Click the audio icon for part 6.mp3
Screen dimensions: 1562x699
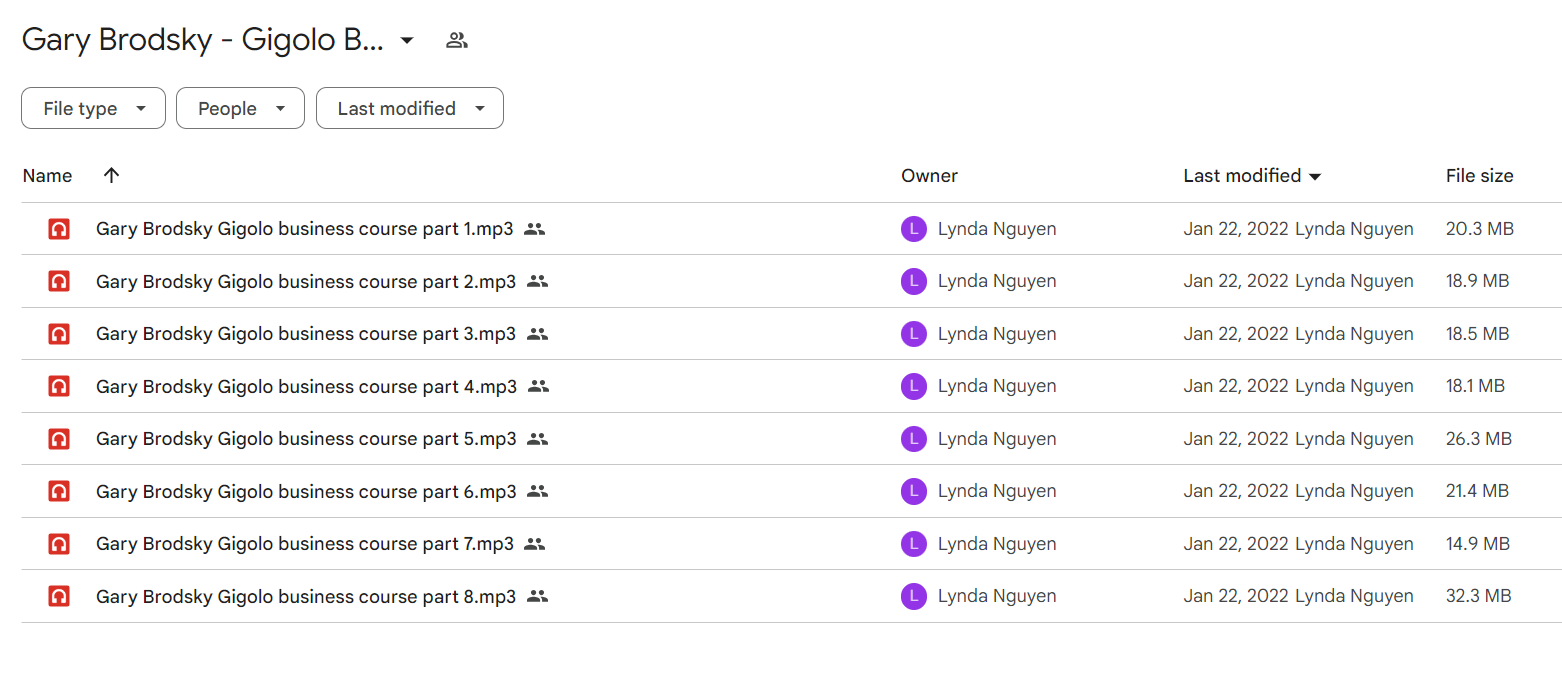pos(59,491)
